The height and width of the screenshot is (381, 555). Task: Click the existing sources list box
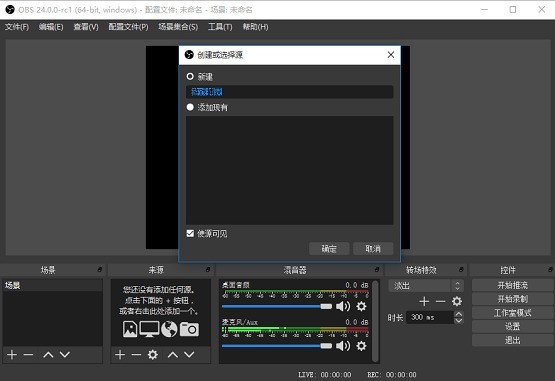pos(290,170)
